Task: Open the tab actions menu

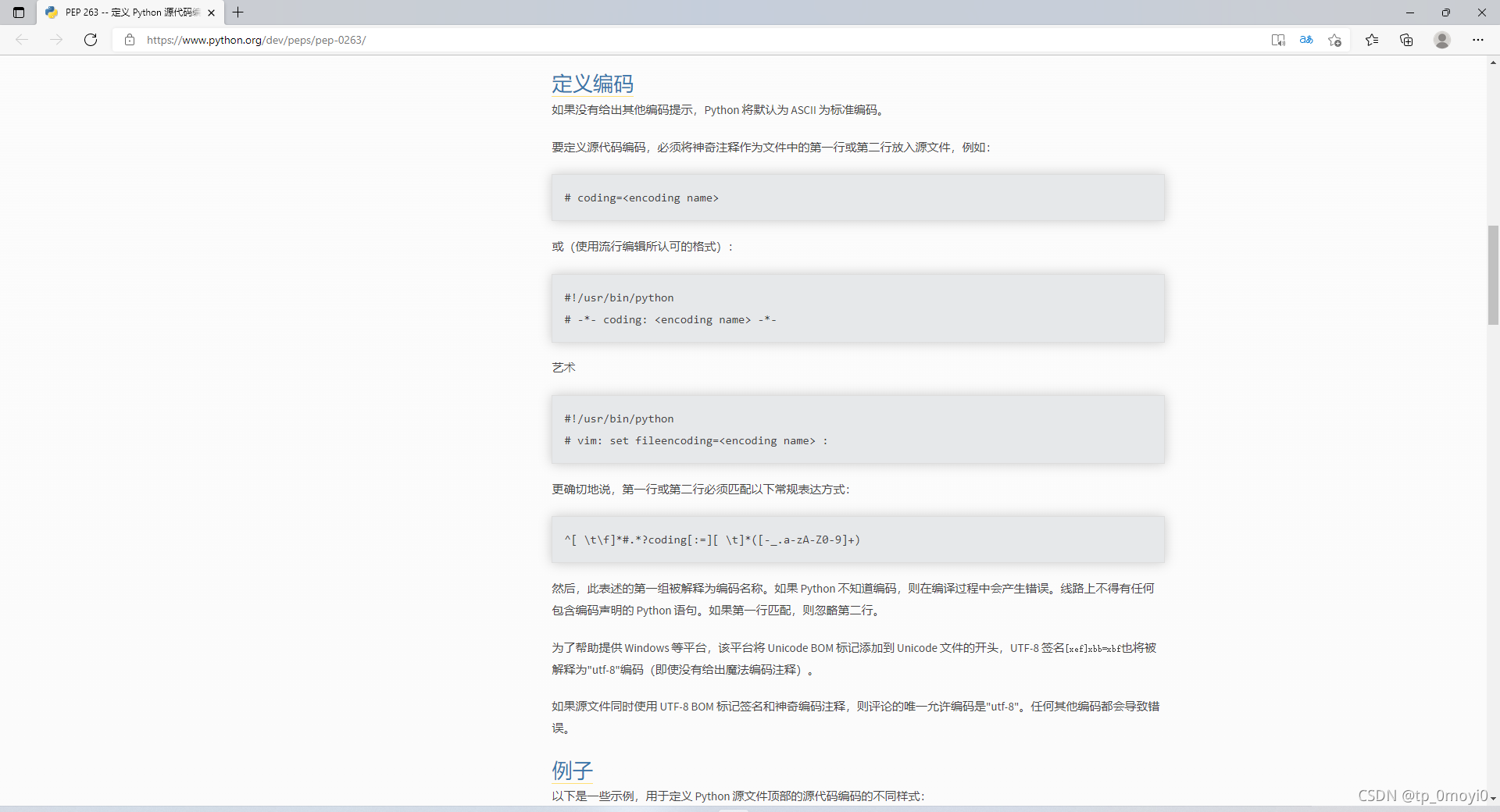Action: click(x=19, y=12)
